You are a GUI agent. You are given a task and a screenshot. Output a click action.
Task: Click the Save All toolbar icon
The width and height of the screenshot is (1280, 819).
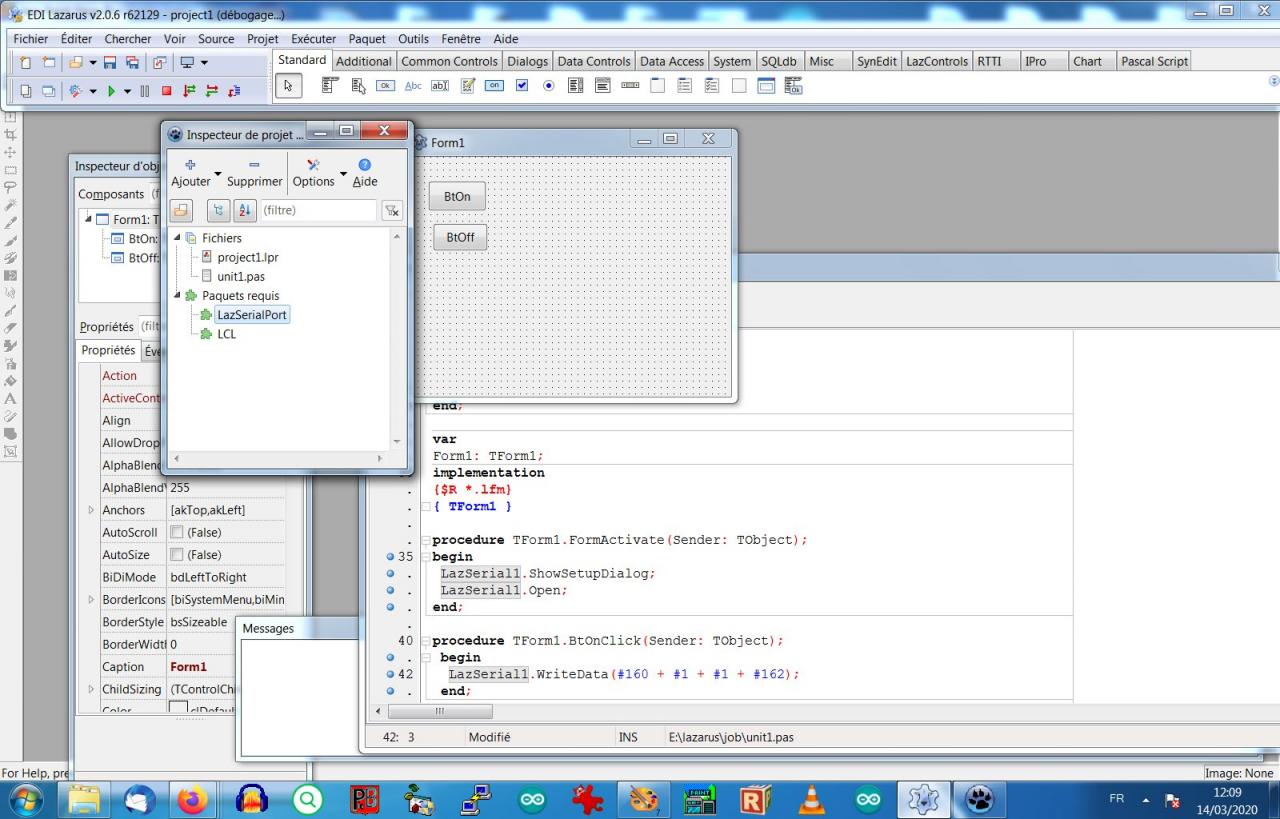pyautogui.click(x=132, y=62)
